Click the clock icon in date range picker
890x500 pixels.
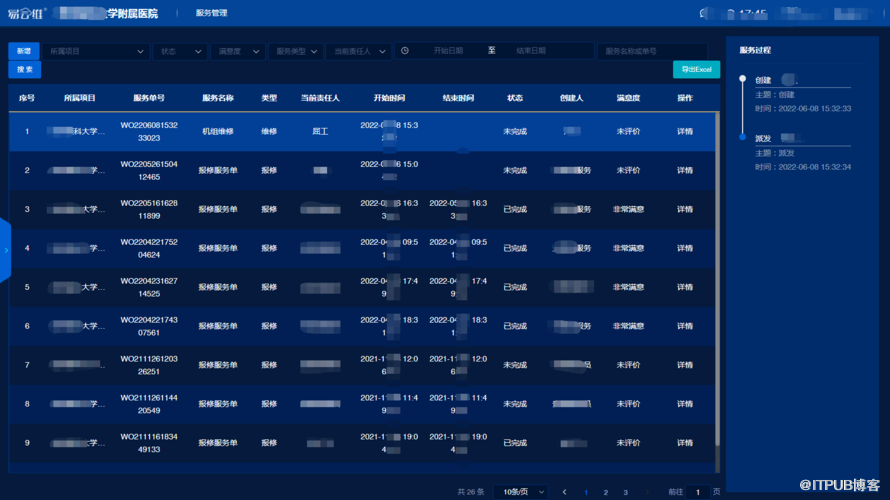tap(405, 50)
